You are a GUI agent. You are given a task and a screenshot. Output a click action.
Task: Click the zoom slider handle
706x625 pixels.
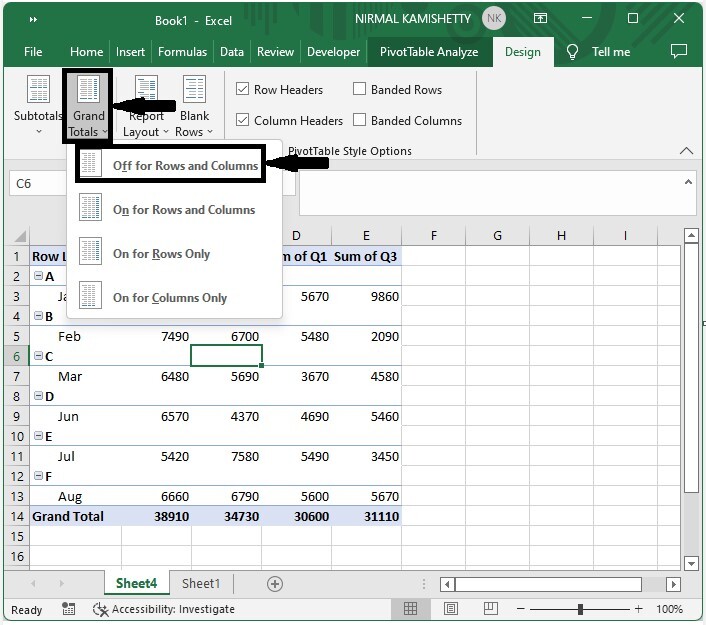click(x=580, y=609)
